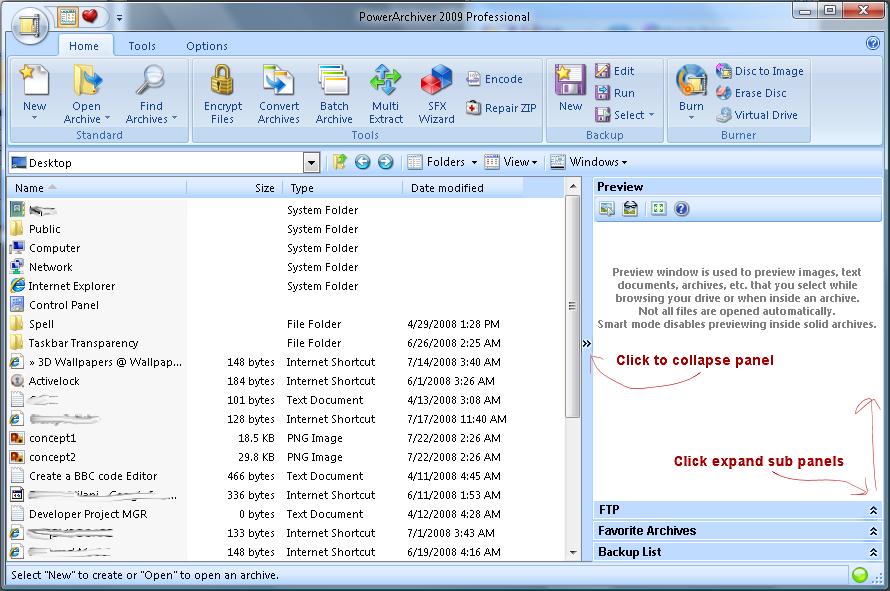Sort file list by Type column

(x=343, y=188)
